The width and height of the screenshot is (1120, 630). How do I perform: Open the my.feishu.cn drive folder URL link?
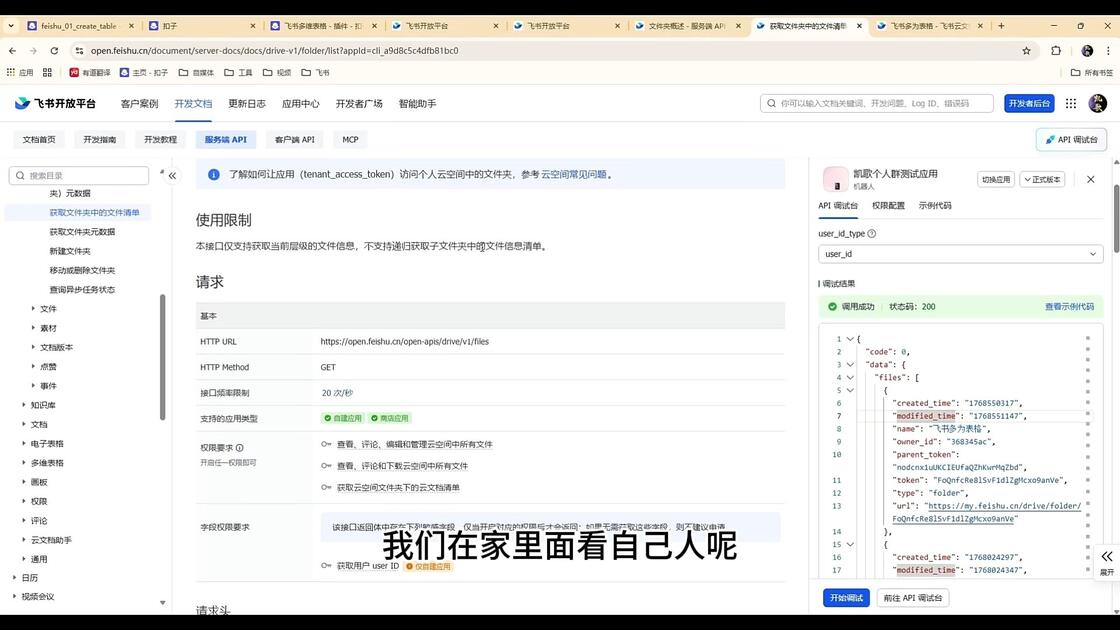[986, 512]
